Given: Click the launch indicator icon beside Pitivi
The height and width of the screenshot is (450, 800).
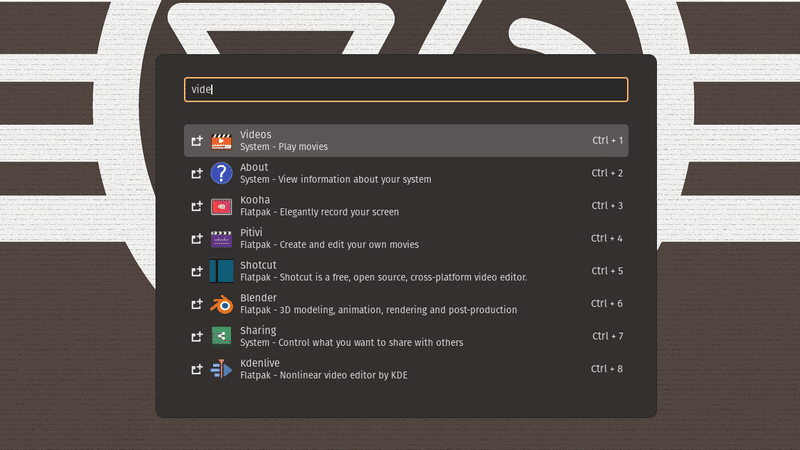Looking at the screenshot, I should coord(197,239).
